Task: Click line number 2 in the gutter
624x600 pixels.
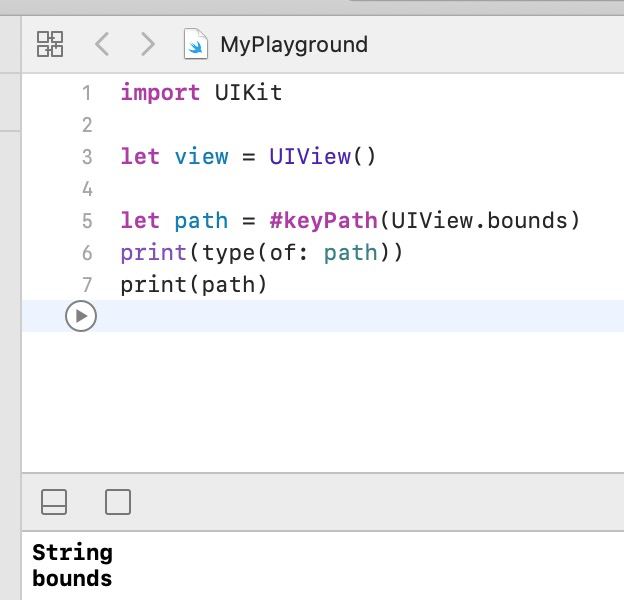Action: click(x=87, y=125)
